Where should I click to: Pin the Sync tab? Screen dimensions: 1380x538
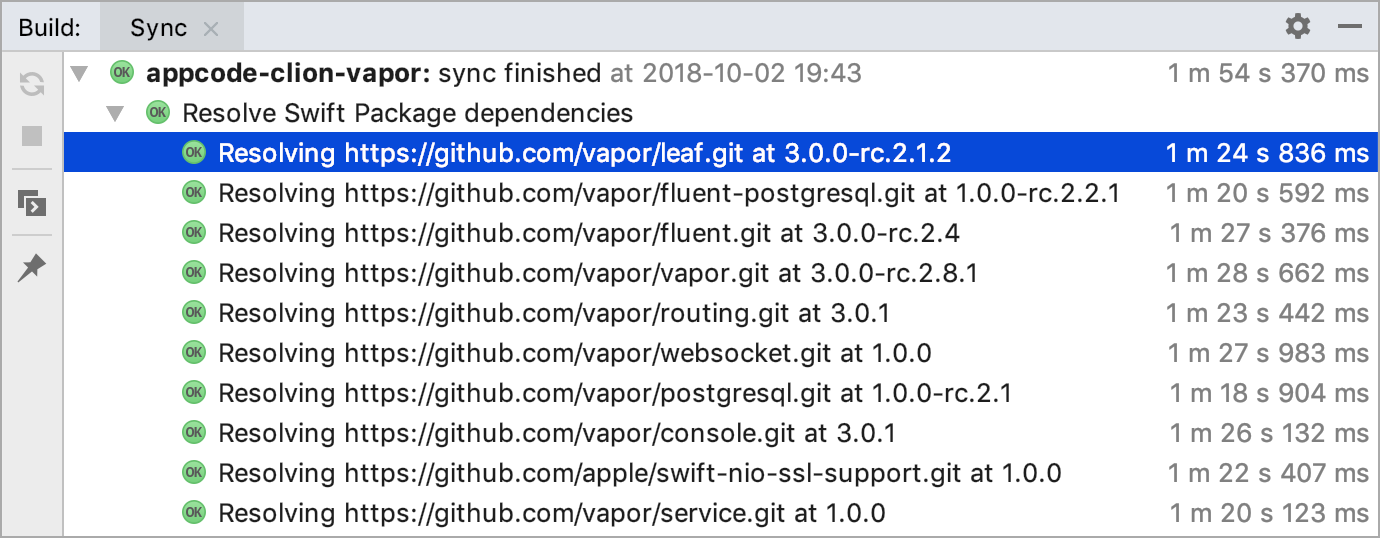pyautogui.click(x=32, y=267)
